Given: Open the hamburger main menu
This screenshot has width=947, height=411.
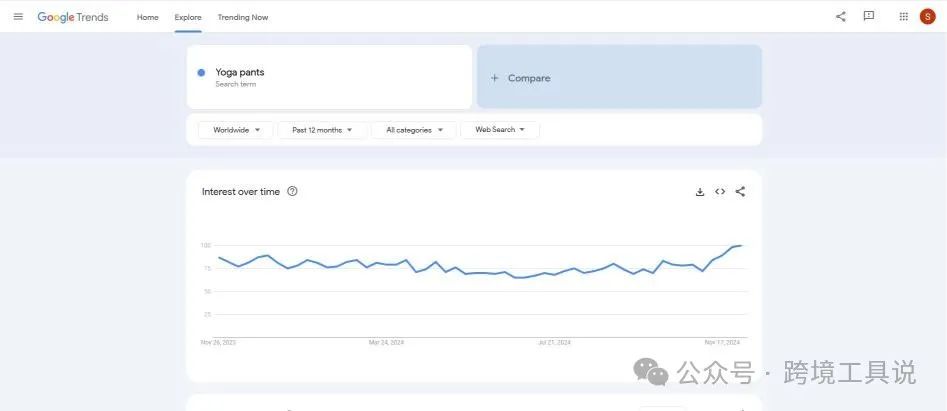Looking at the screenshot, I should click(x=18, y=17).
